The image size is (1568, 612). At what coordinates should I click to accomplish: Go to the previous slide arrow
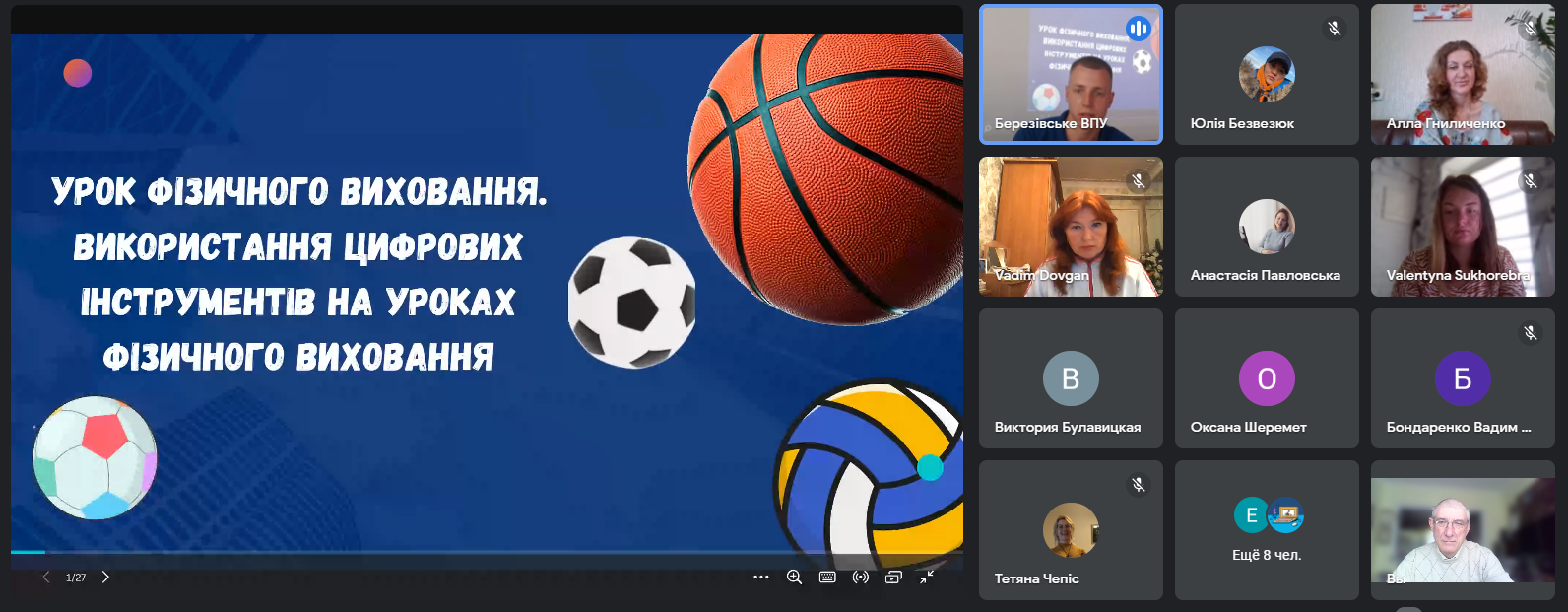[x=45, y=578]
